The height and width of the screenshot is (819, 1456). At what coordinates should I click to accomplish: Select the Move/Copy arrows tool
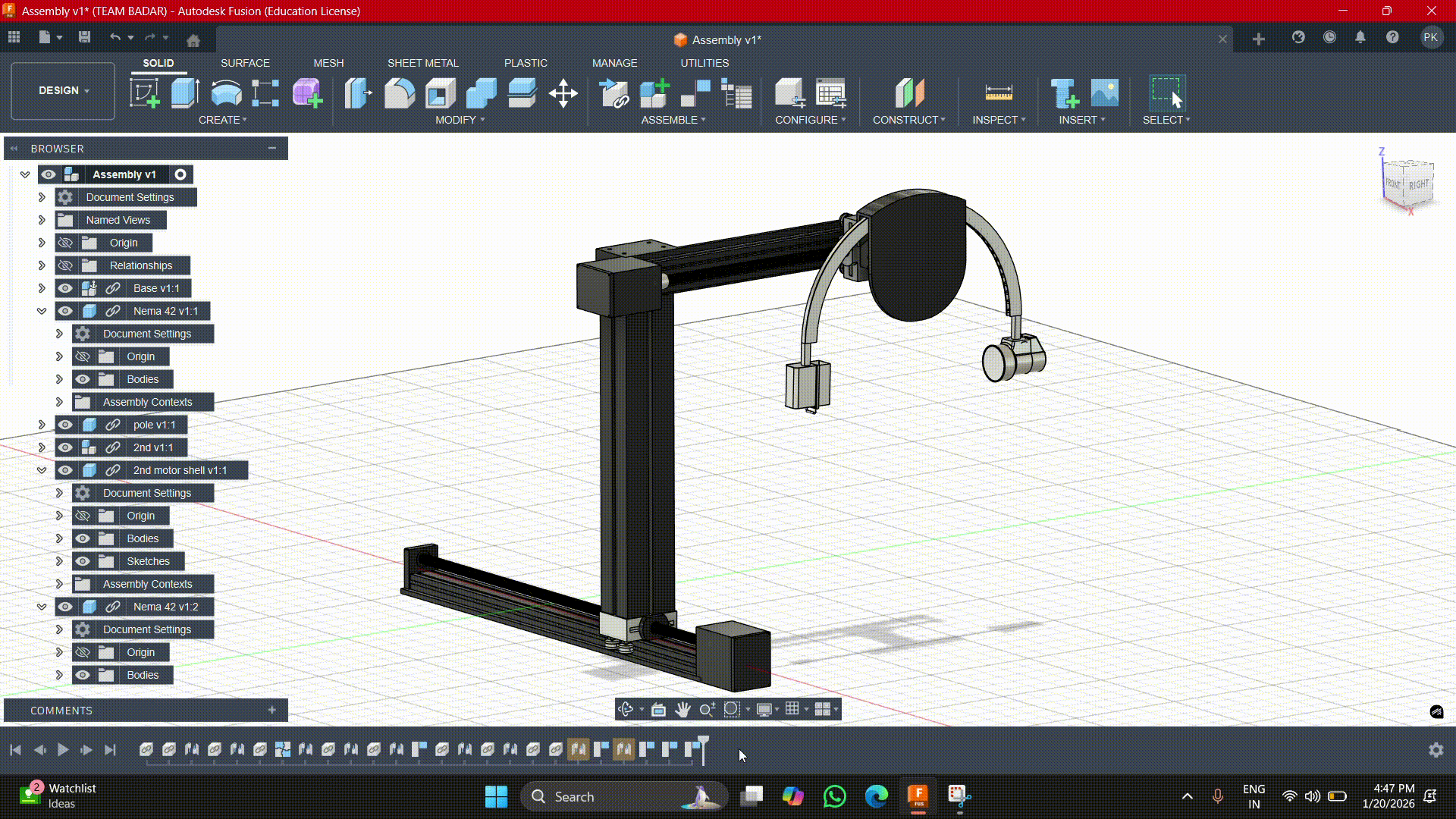tap(563, 93)
